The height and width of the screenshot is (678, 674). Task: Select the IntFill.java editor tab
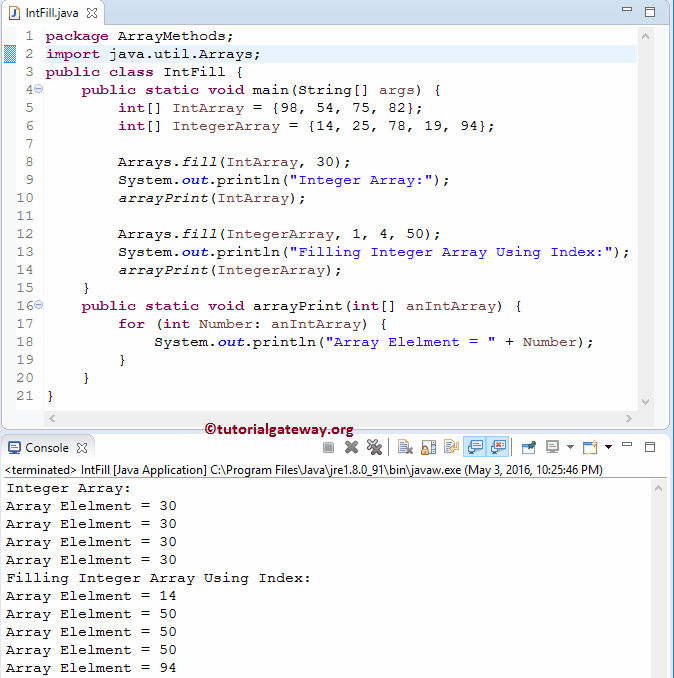point(50,10)
